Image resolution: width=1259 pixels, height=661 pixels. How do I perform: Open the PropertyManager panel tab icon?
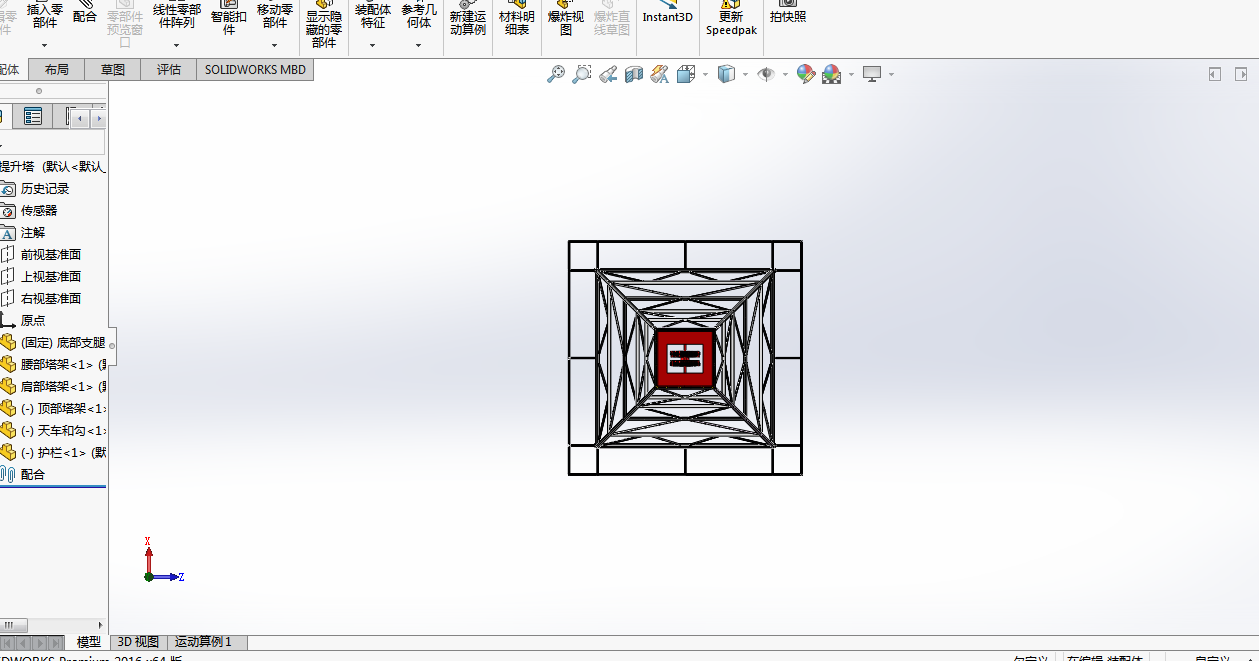coord(33,117)
